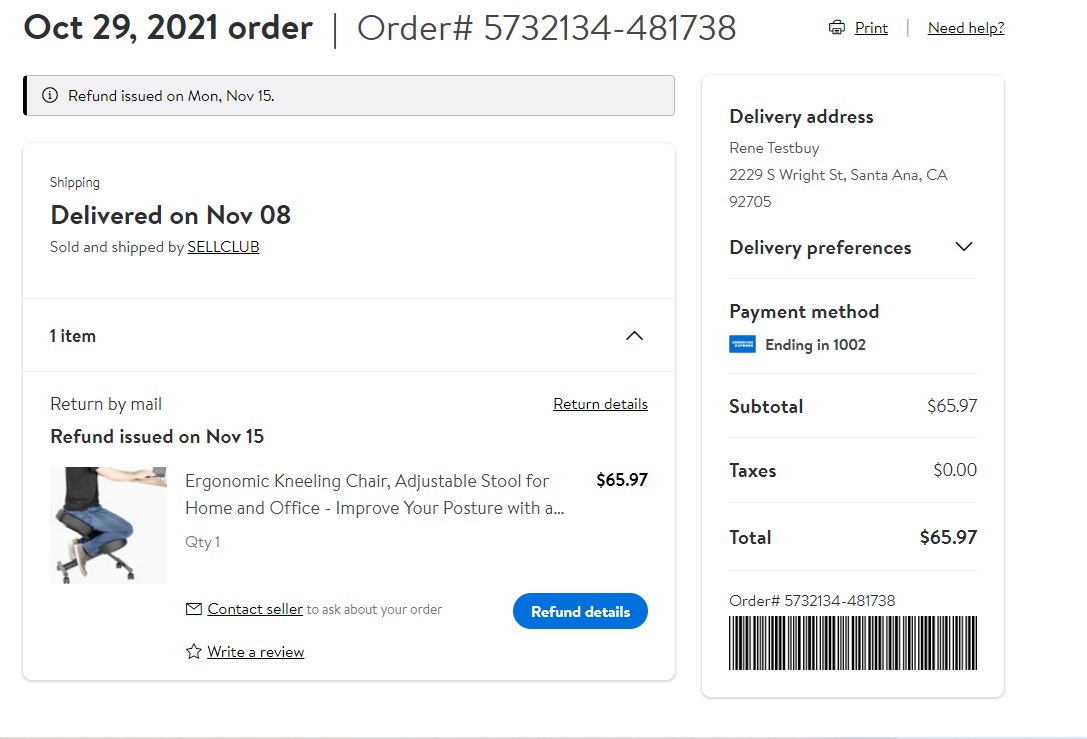Expand Delivery preferences chevron
The image size is (1087, 739).
[964, 247]
